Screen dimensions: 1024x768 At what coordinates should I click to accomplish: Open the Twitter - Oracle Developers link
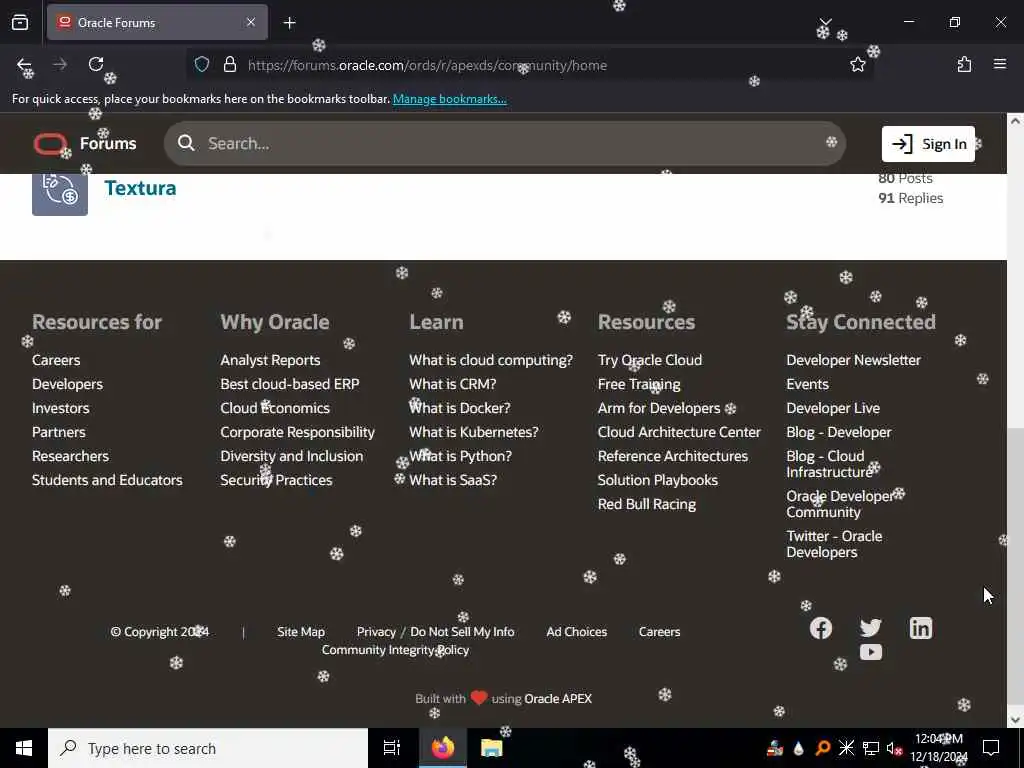[x=834, y=544]
